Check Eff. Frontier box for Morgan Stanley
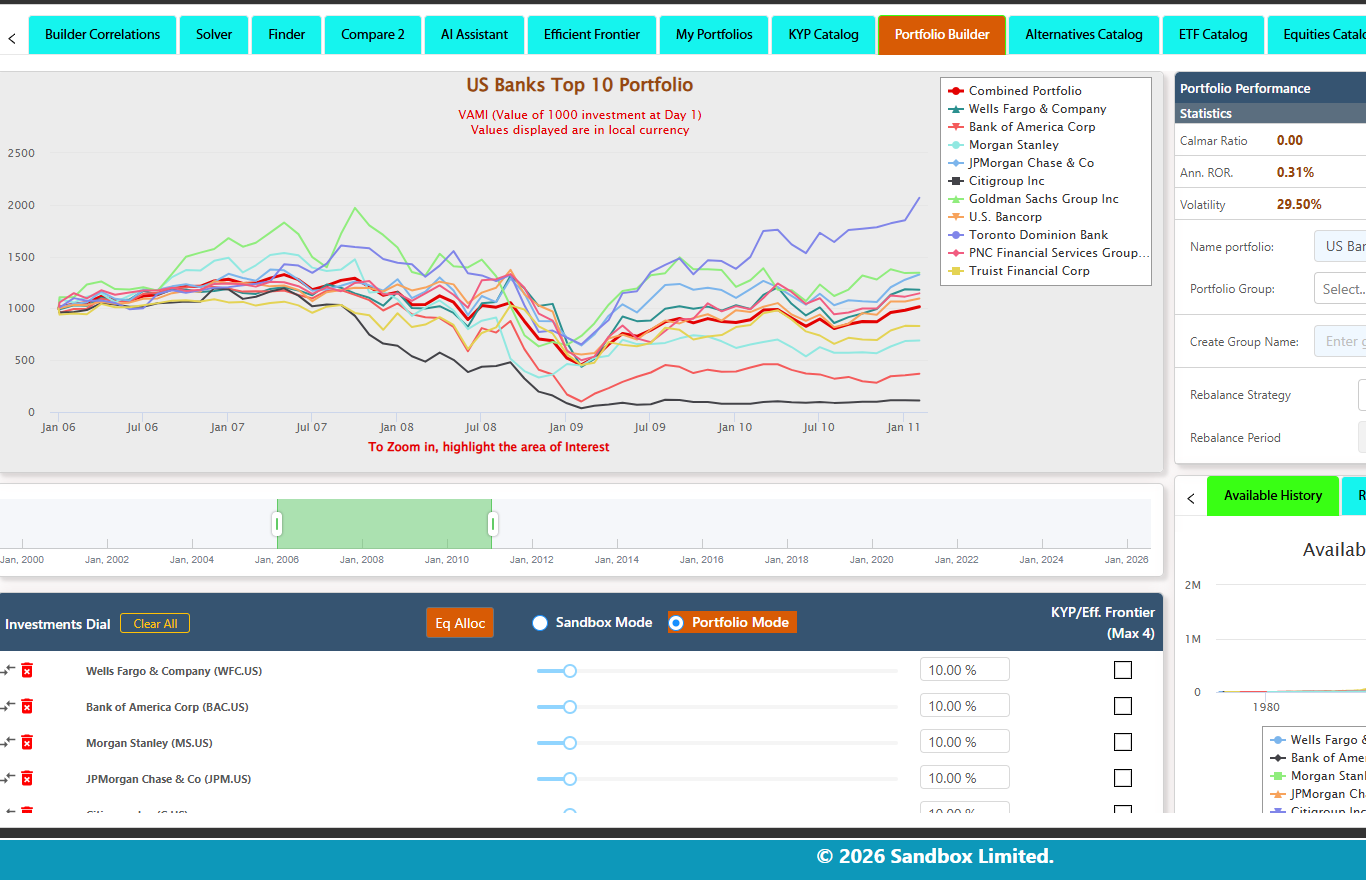Screen dimensions: 1366x880 1123,742
